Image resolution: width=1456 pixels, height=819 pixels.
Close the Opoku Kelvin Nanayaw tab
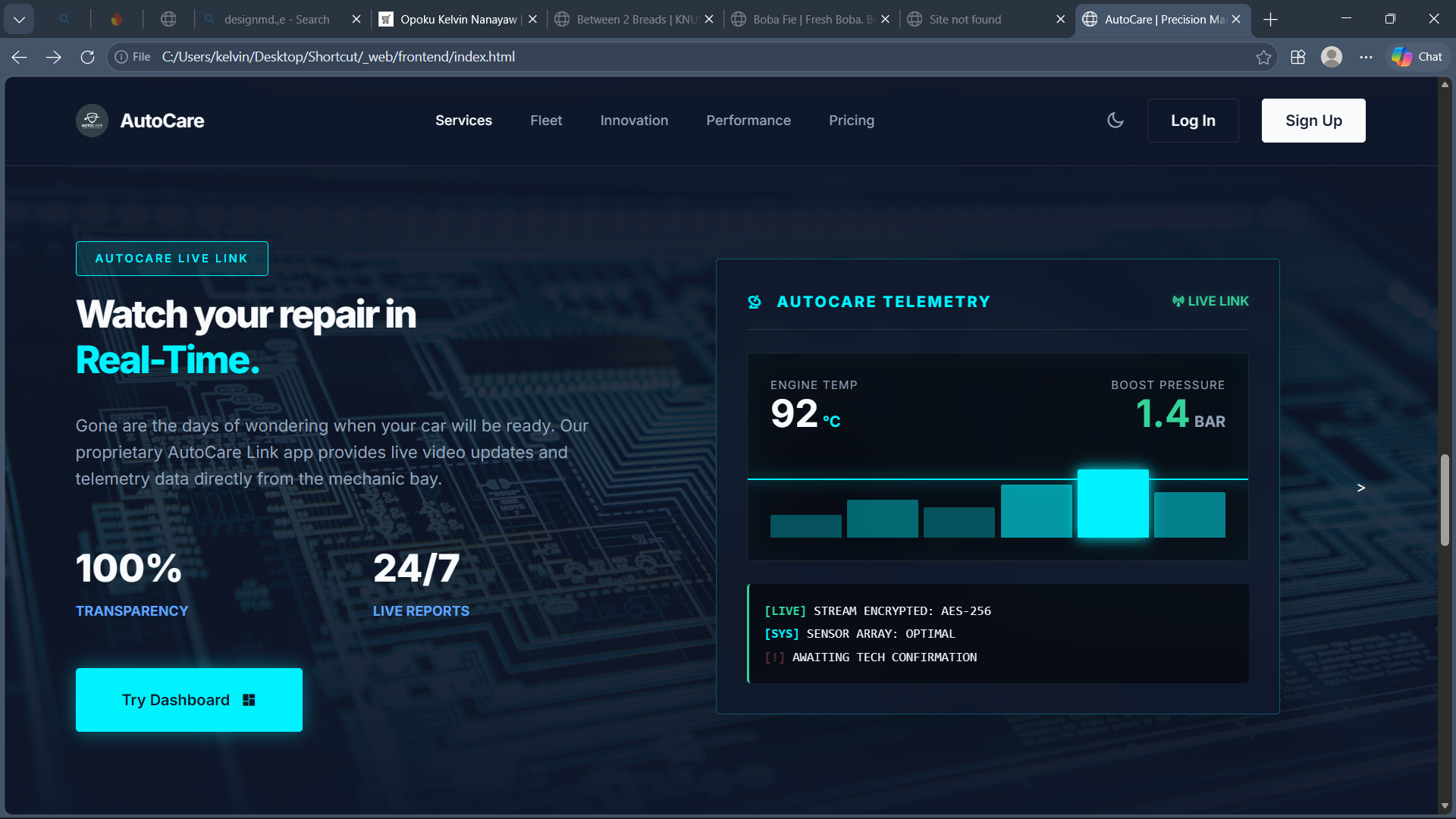tap(532, 20)
